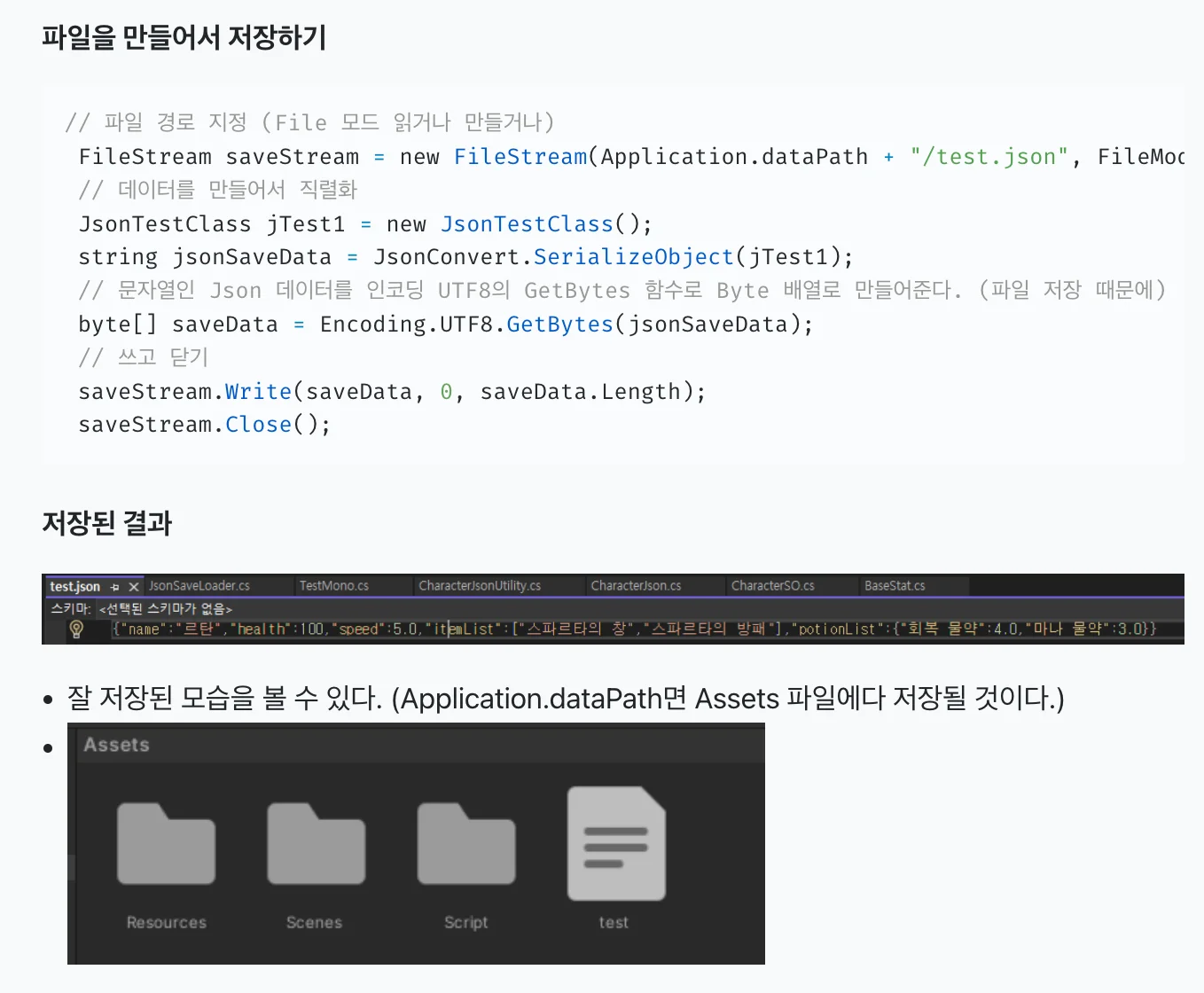The height and width of the screenshot is (993, 1204).
Task: Select the CharacterJson.cs tab
Action: [x=636, y=586]
